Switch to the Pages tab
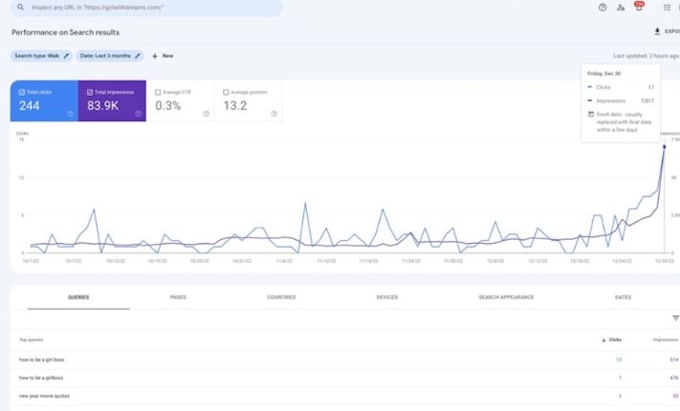This screenshot has width=680, height=411. (x=178, y=297)
